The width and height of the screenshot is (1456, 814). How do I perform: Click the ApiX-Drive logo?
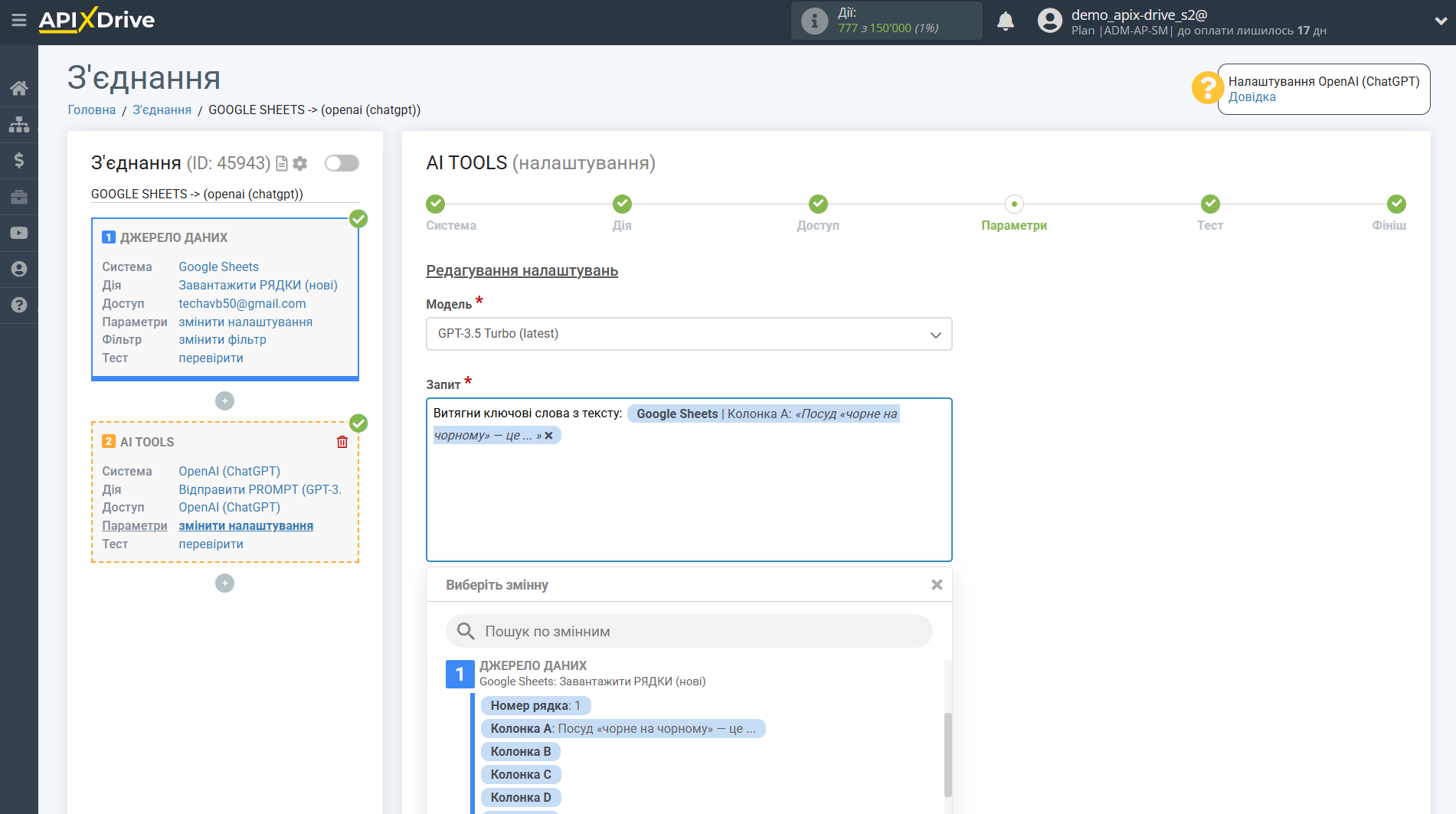pyautogui.click(x=97, y=20)
